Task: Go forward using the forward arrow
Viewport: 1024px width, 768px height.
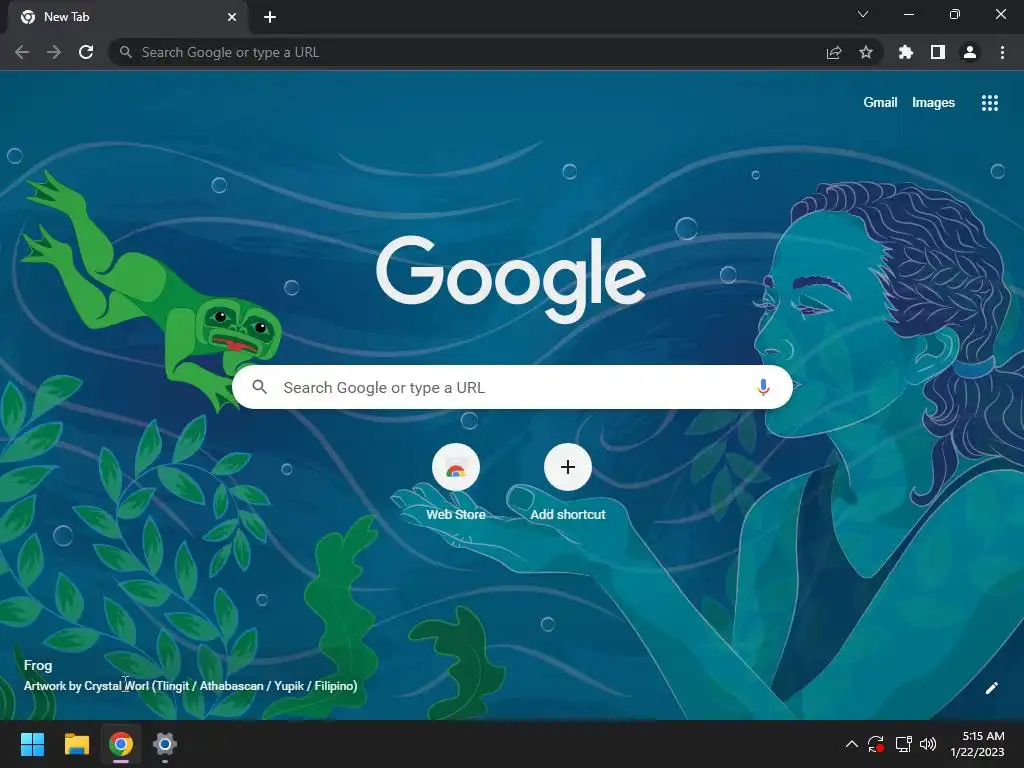Action: 54,52
